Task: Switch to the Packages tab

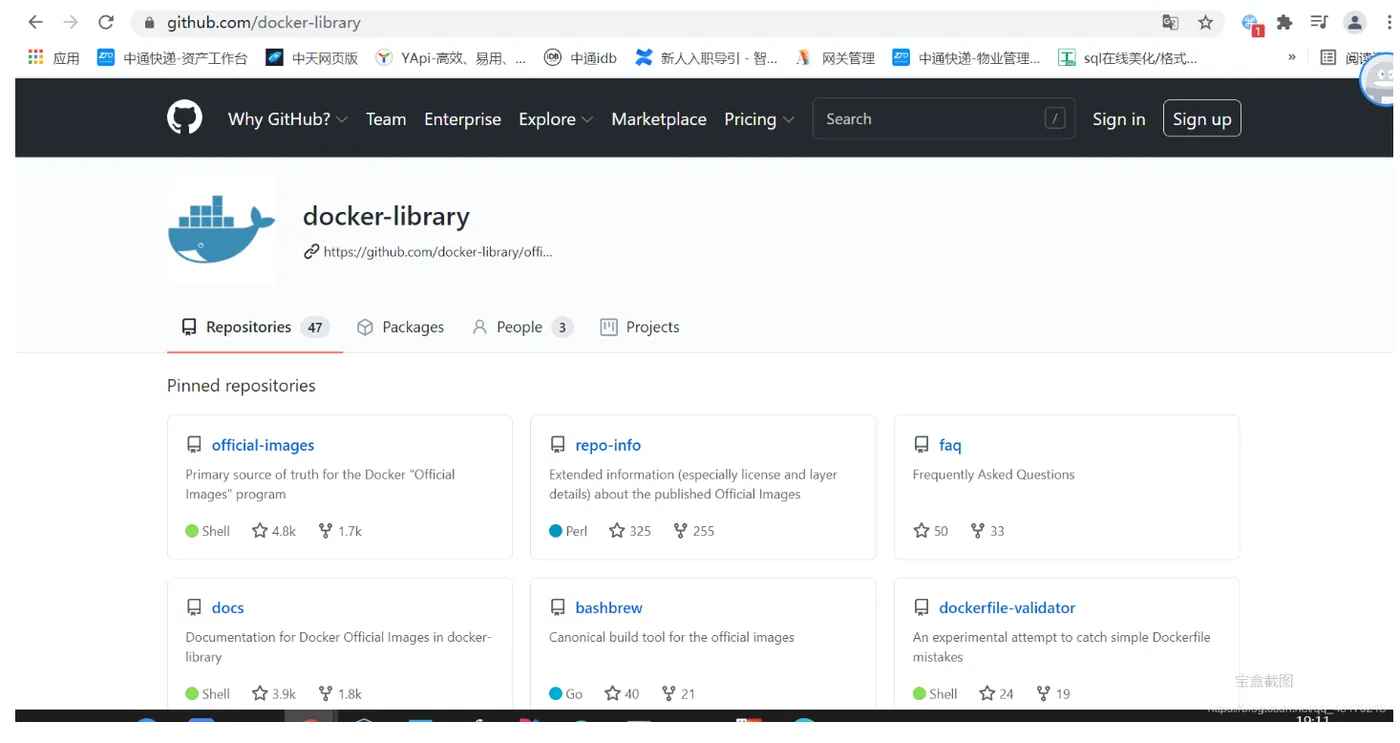Action: click(x=401, y=327)
